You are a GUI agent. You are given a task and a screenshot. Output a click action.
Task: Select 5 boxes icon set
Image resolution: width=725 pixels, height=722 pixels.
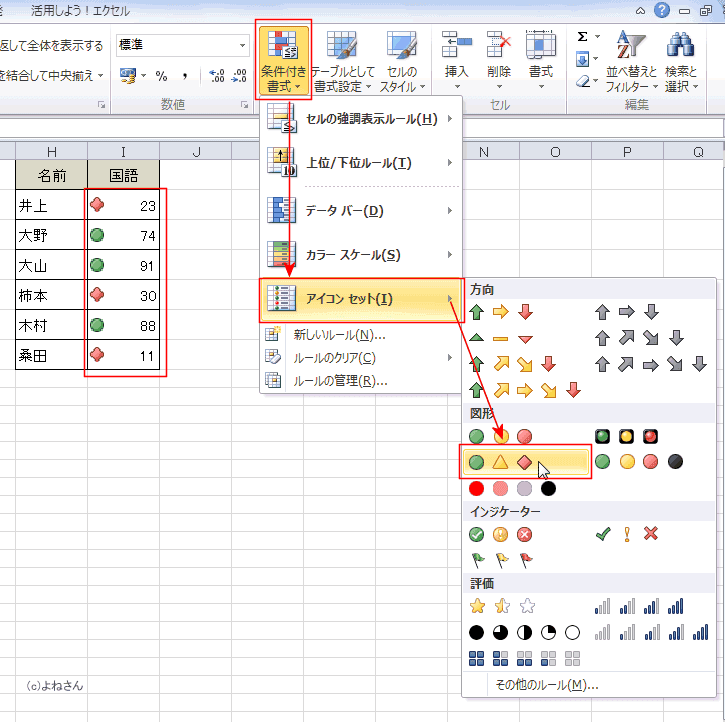[x=524, y=658]
